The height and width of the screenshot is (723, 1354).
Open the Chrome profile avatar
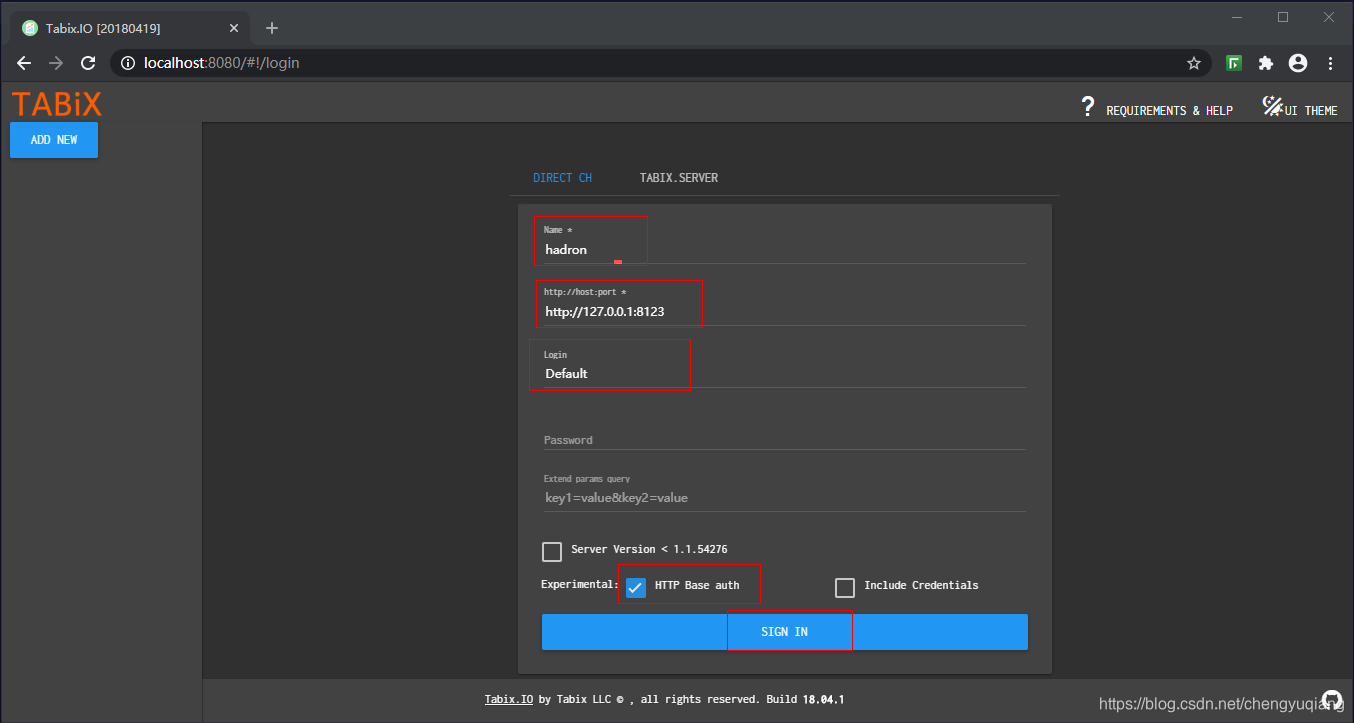(x=1298, y=63)
